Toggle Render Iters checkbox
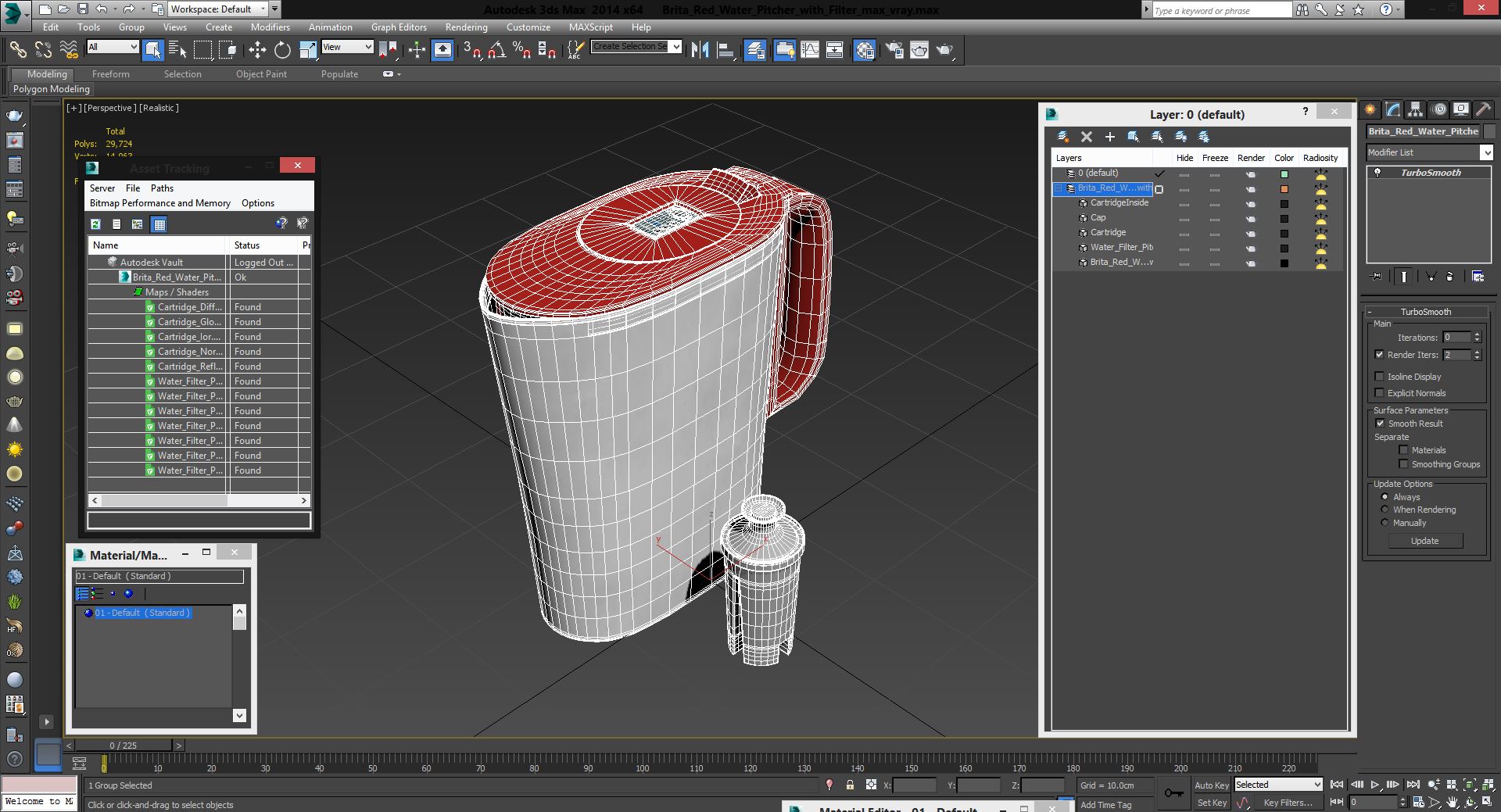 point(1380,355)
